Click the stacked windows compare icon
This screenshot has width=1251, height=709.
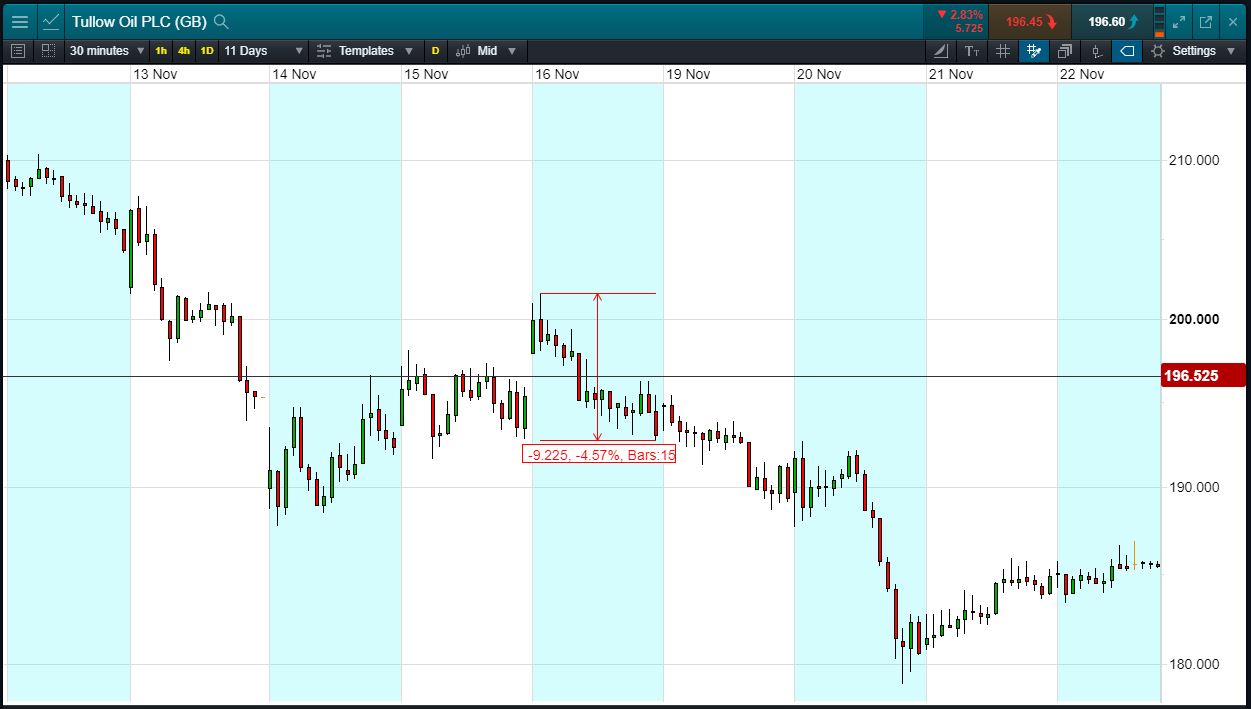1065,50
